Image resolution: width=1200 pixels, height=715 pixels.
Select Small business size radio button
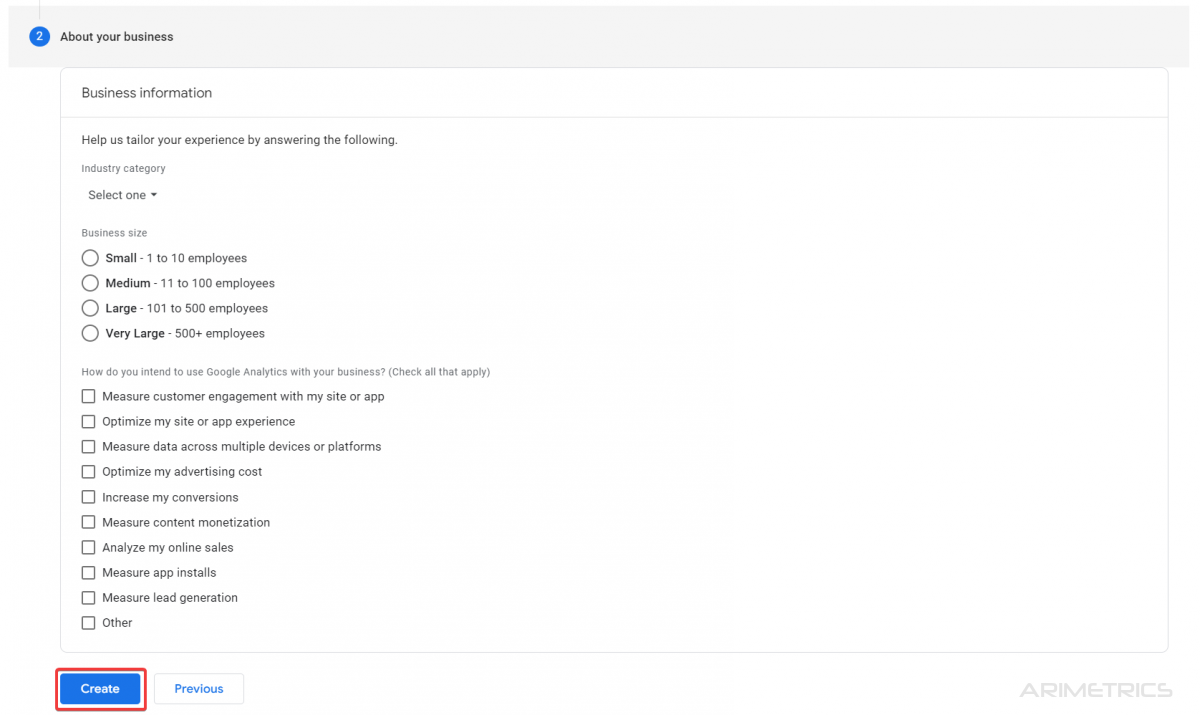(x=90, y=258)
